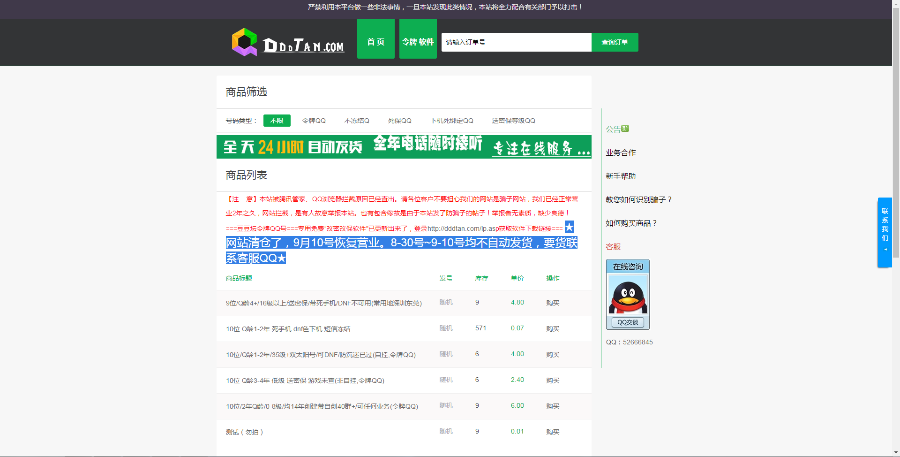Open 新手帮助 help link
Image resolution: width=900 pixels, height=457 pixels.
pyautogui.click(x=620, y=176)
